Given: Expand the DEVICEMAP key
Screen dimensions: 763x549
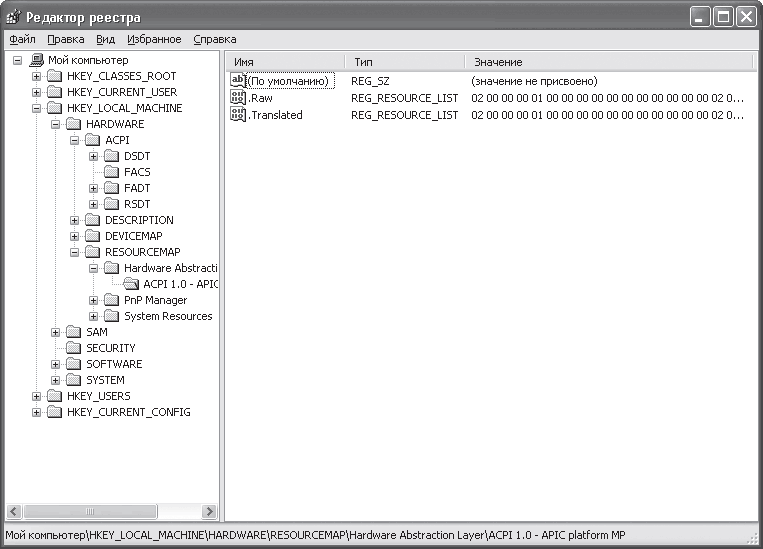Looking at the screenshot, I should coord(74,237).
